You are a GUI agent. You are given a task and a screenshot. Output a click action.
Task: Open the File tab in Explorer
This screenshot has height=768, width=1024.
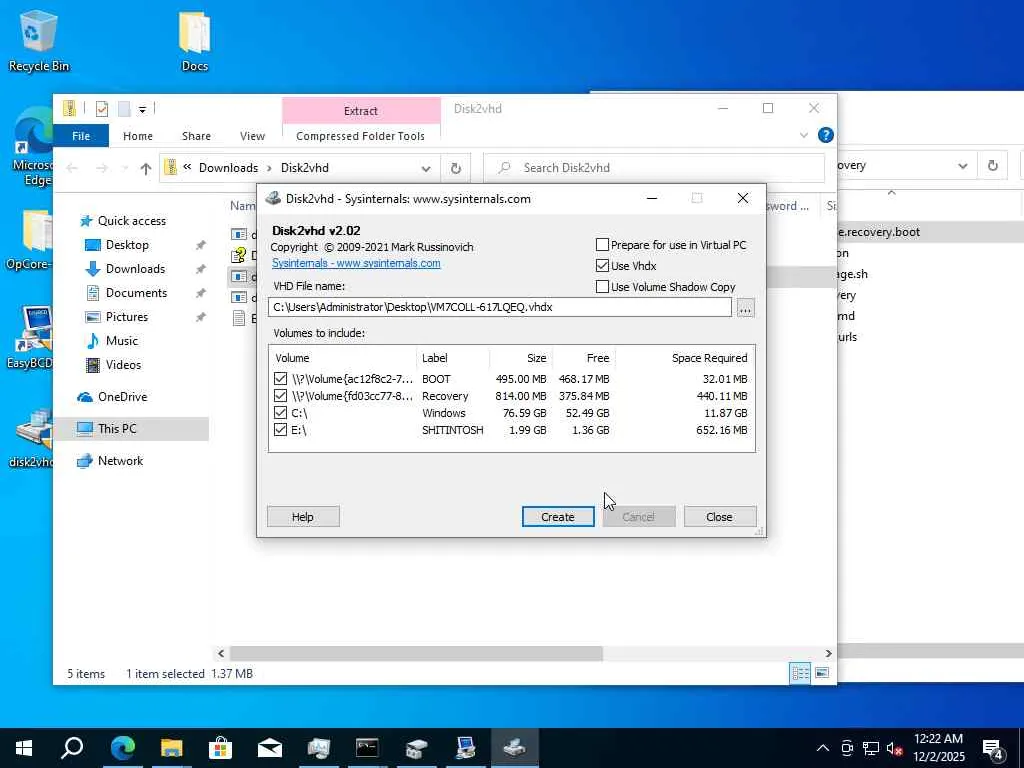click(x=81, y=136)
